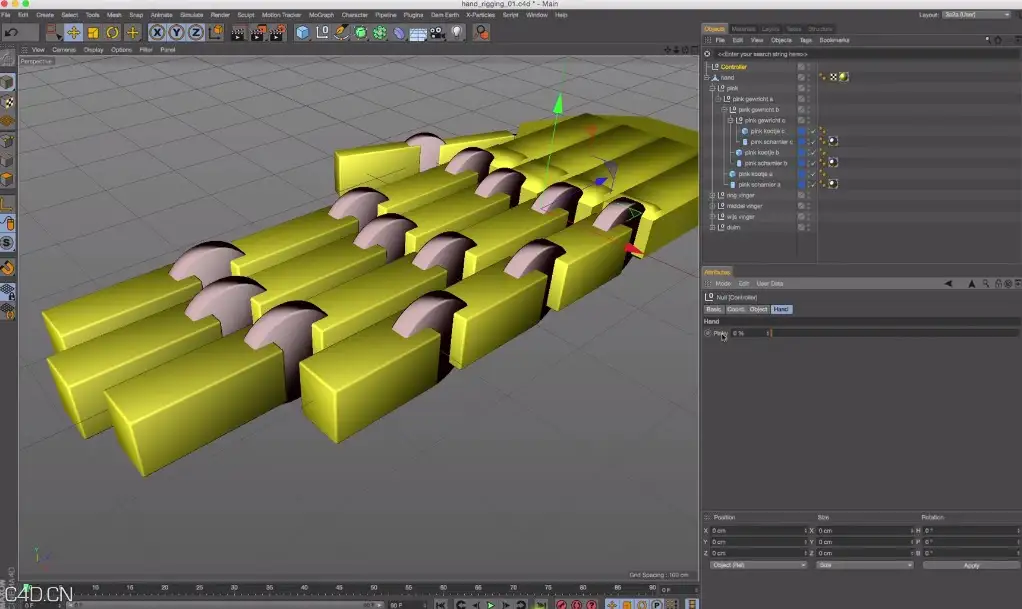Image resolution: width=1022 pixels, height=609 pixels.
Task: Select the Move tool
Action: click(74, 32)
